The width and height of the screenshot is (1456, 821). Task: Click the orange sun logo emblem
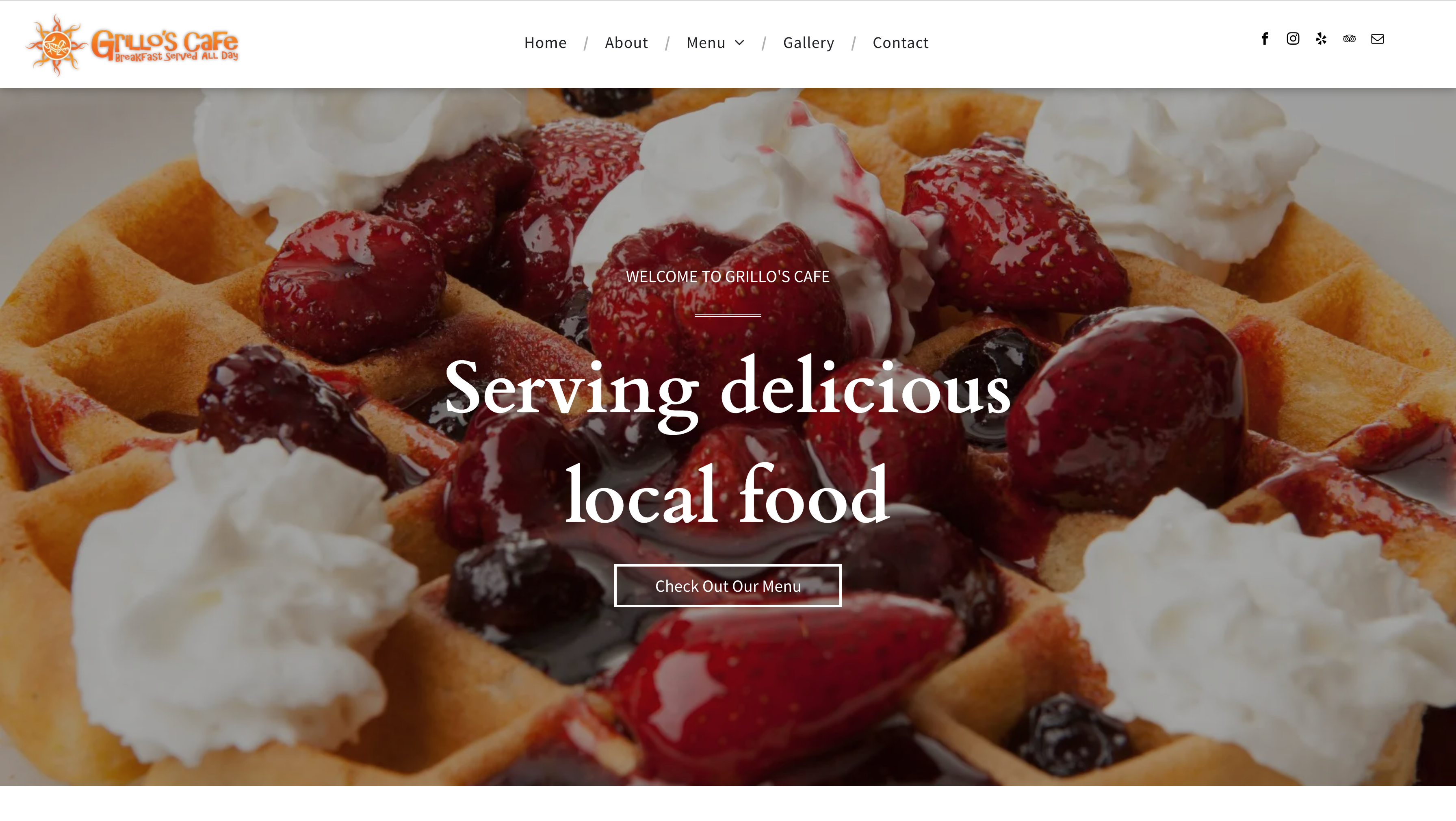(x=56, y=45)
